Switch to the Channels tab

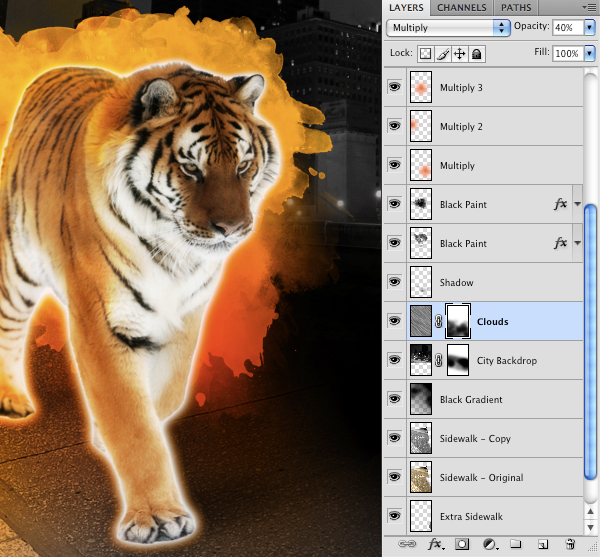click(x=461, y=8)
